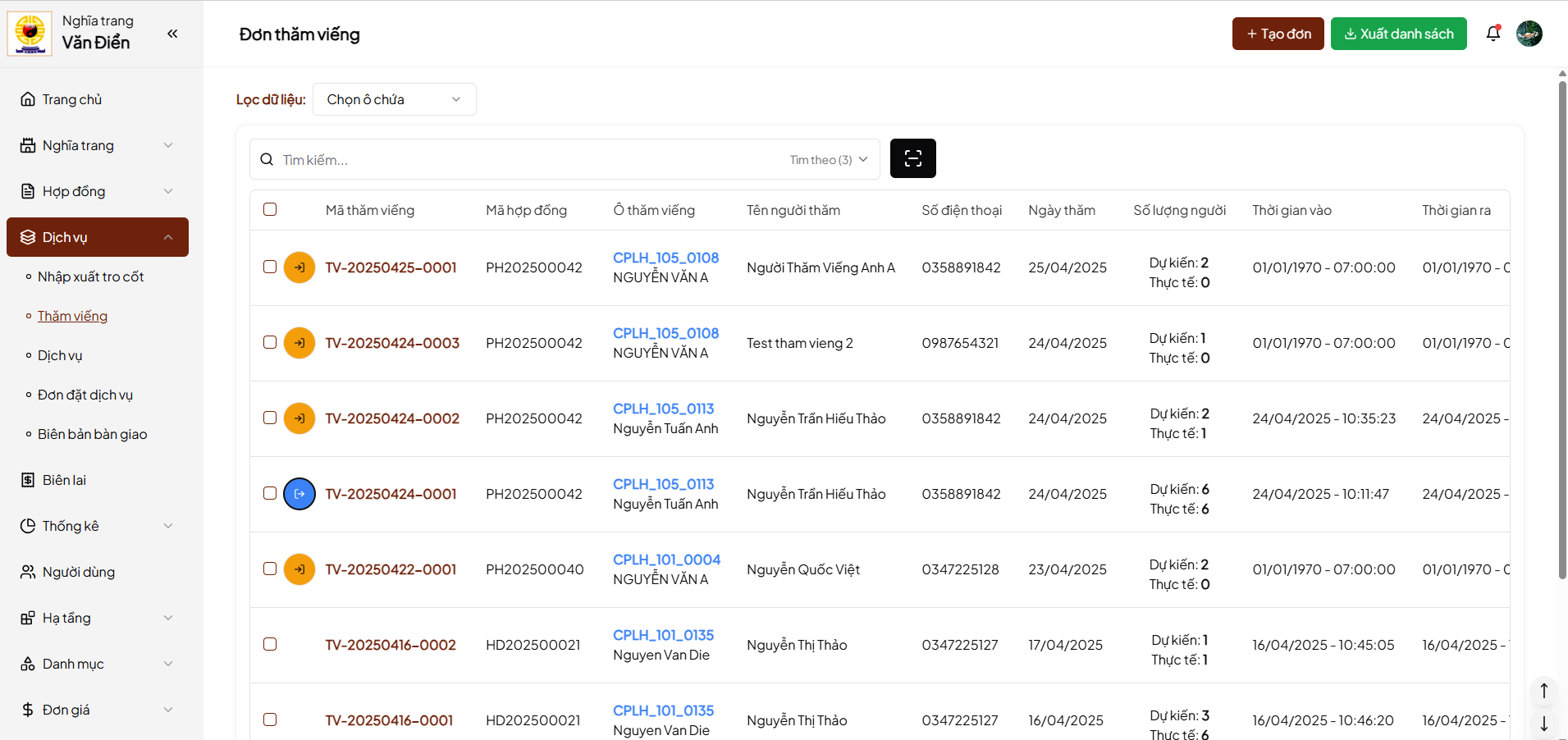Open the CPLH_101_0004 cell link

tap(666, 560)
